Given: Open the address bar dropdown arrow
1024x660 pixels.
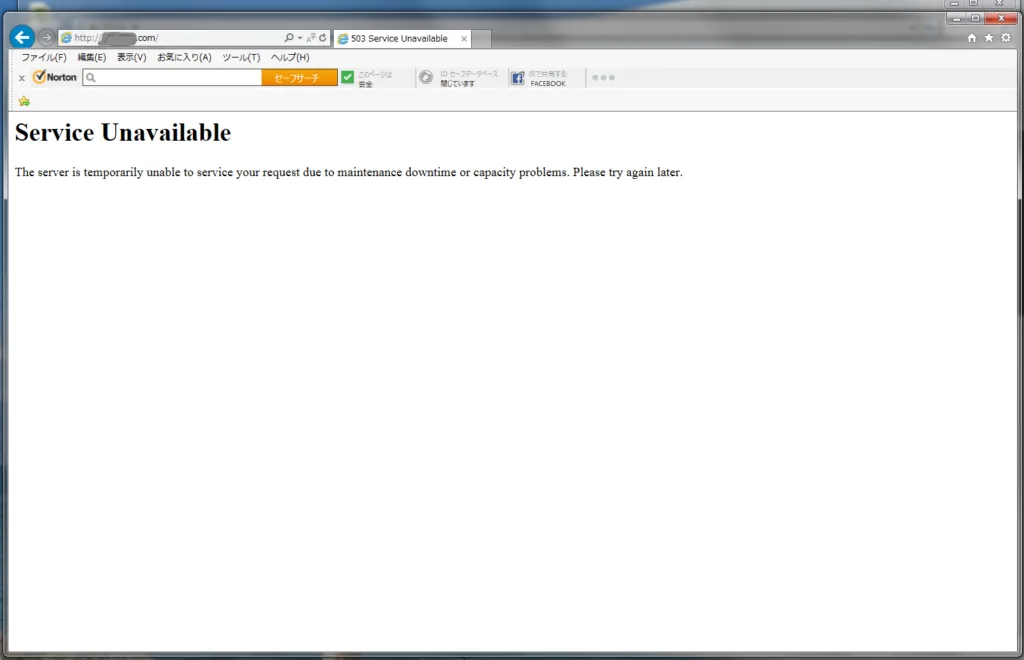Looking at the screenshot, I should pos(300,38).
